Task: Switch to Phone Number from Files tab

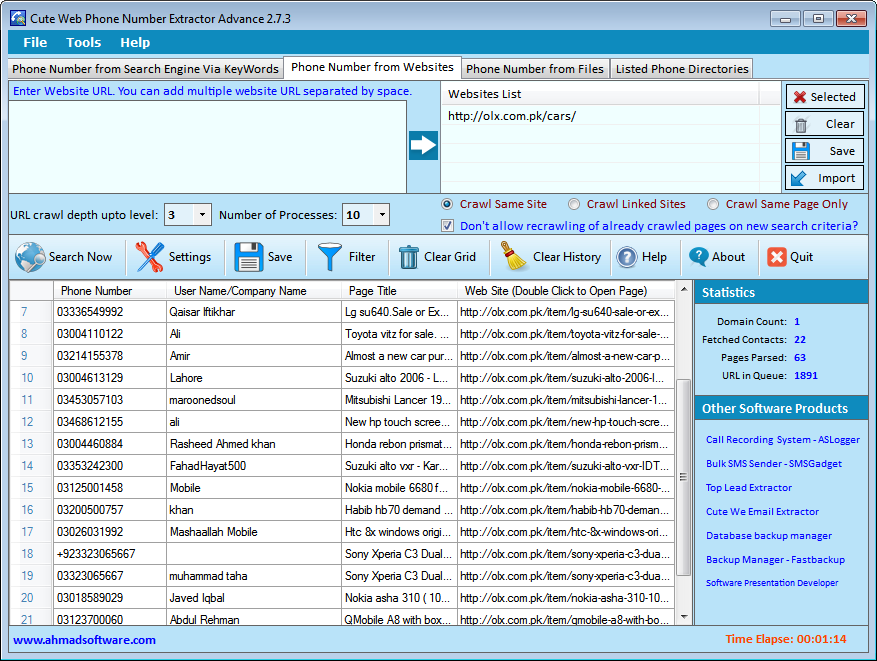Action: coord(535,69)
